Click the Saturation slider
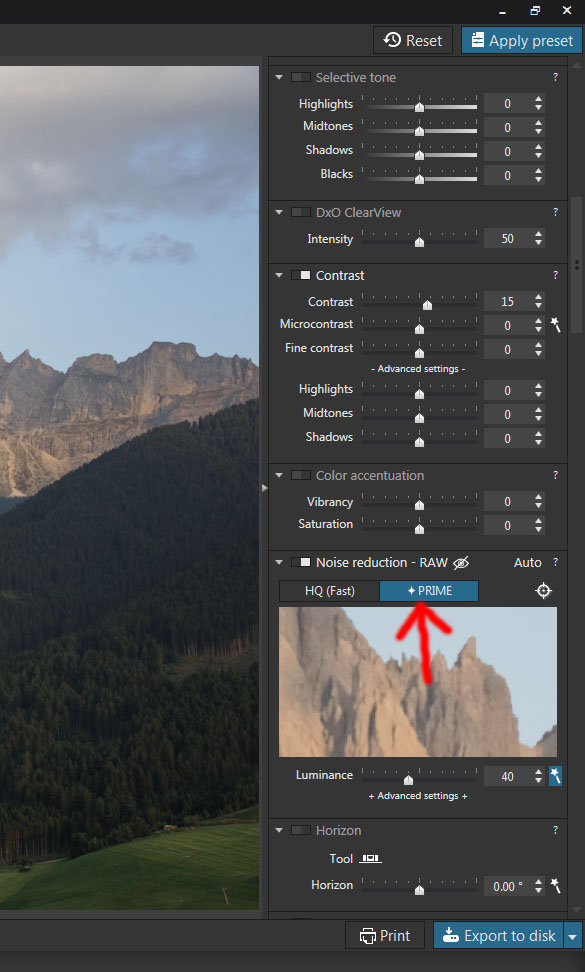Screen dimensions: 585x972 [420, 525]
